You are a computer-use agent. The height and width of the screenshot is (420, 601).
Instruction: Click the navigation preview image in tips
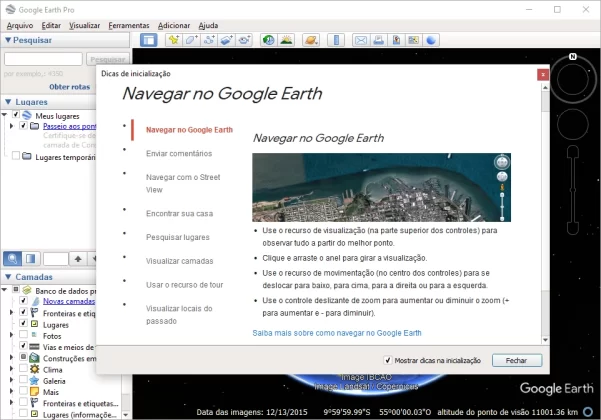381,187
